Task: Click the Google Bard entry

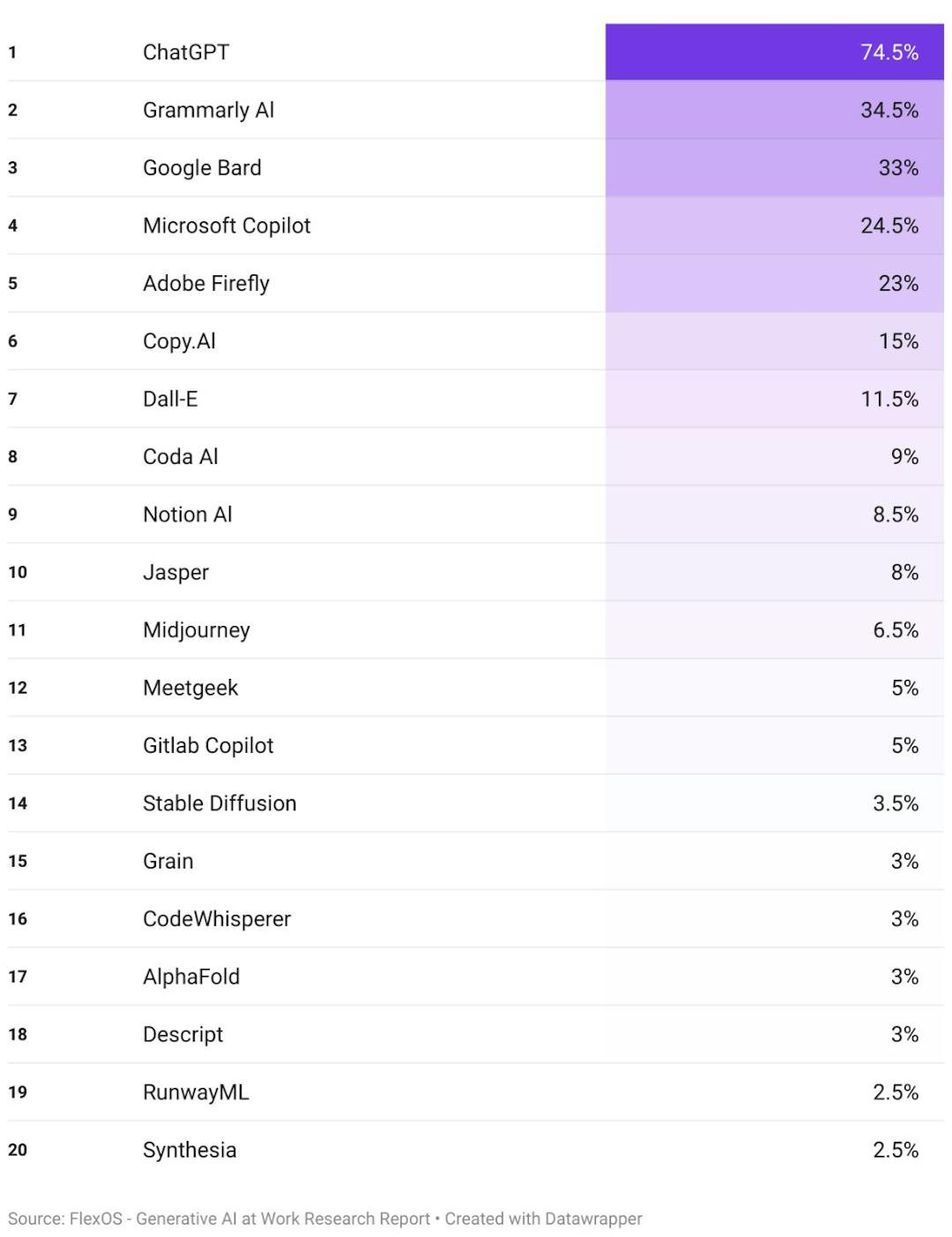Action: [202, 168]
